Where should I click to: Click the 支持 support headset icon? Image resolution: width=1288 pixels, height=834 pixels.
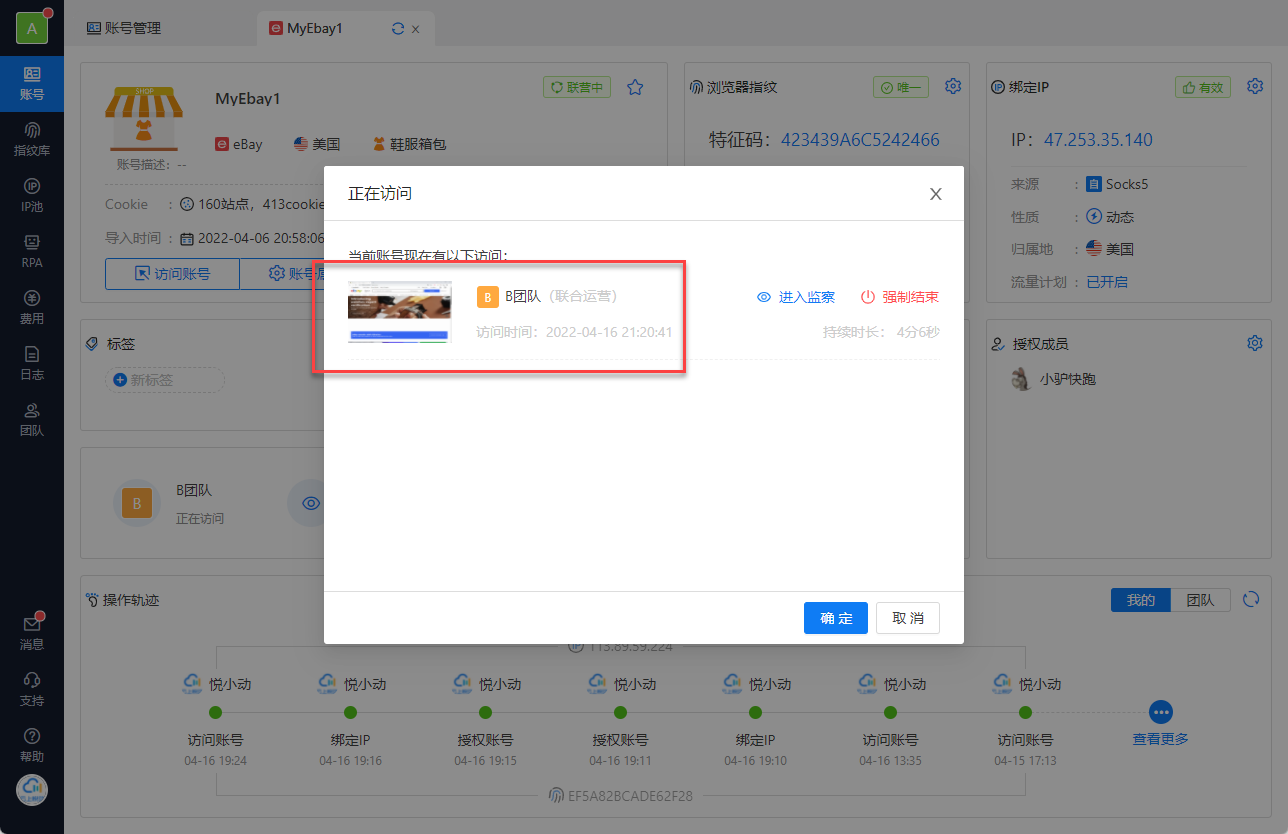pyautogui.click(x=32, y=689)
